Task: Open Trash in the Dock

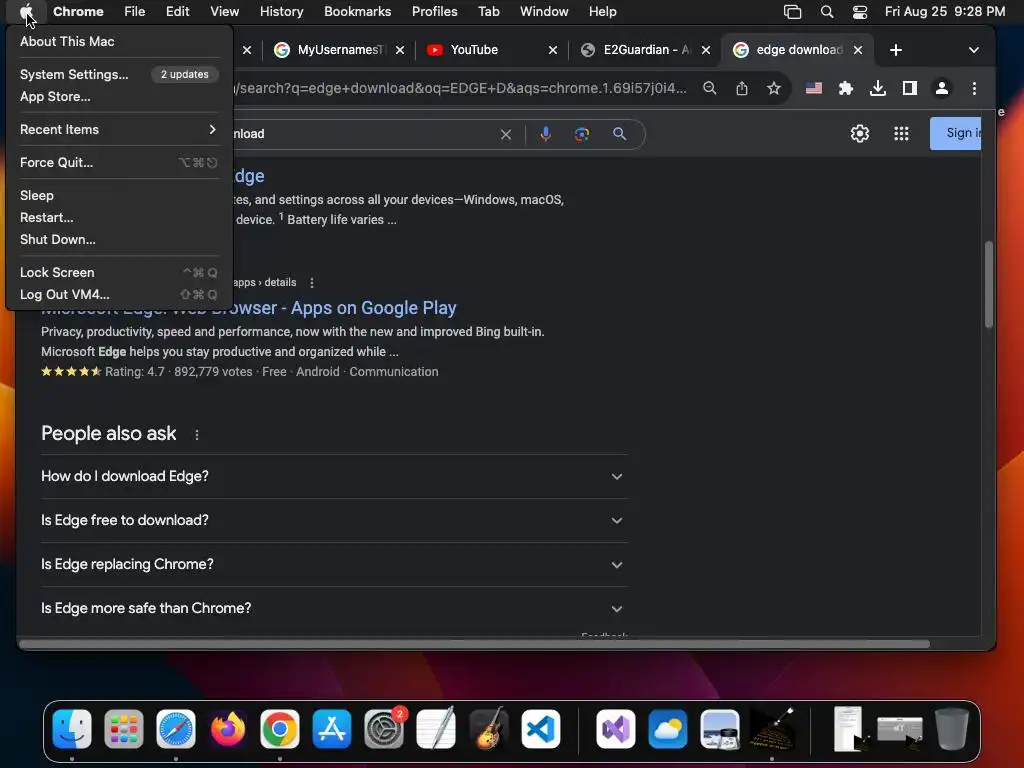Action: pos(952,729)
